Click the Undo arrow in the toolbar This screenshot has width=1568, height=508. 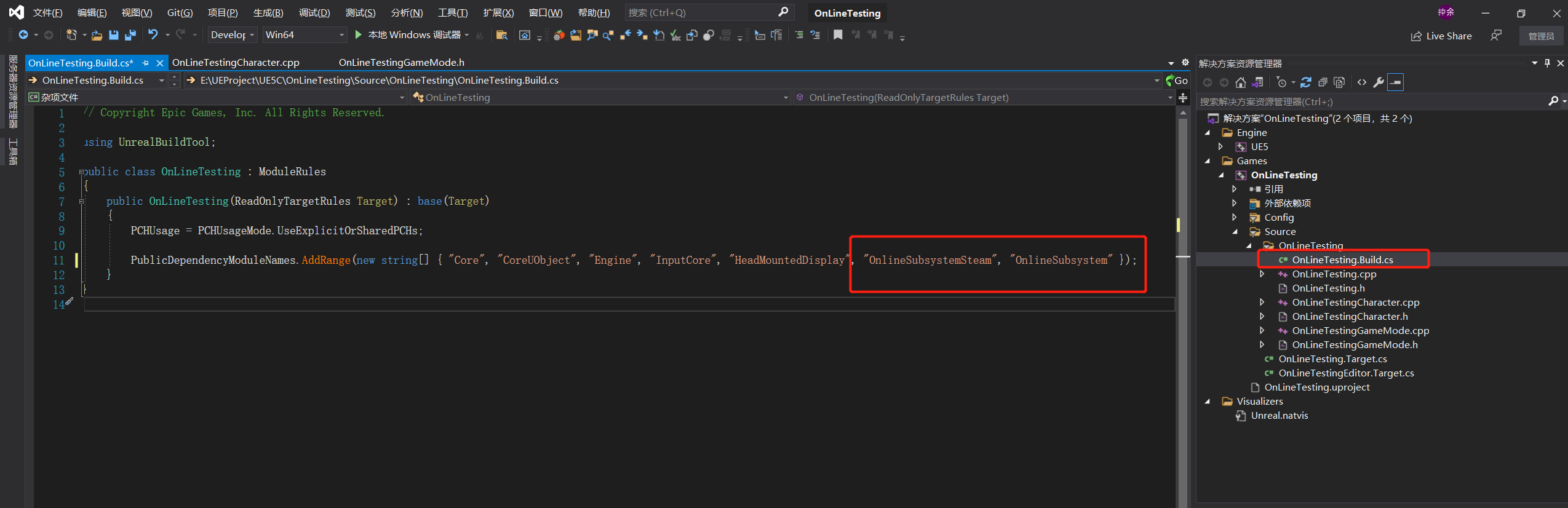point(153,35)
